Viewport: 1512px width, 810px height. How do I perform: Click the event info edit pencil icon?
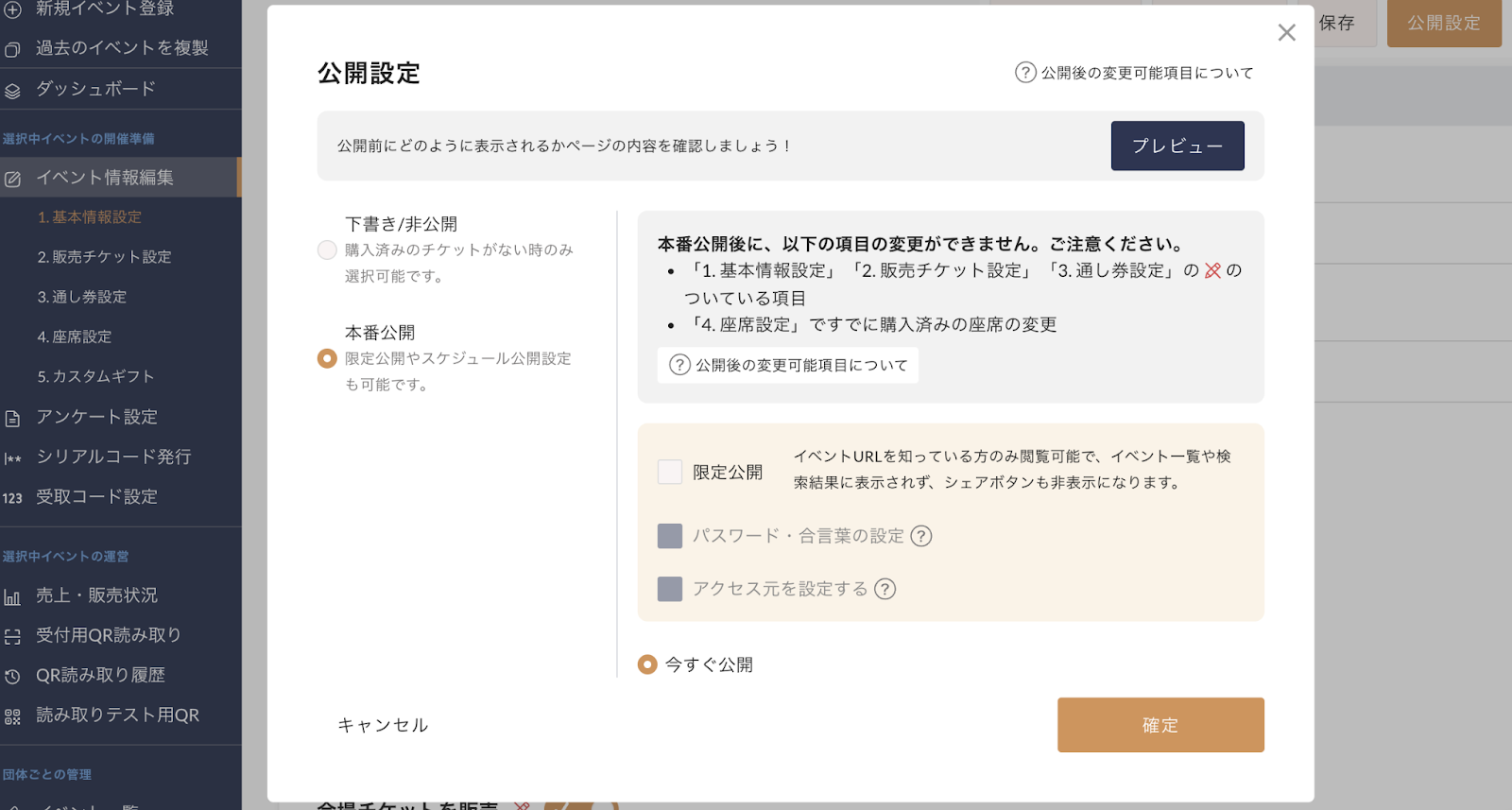(x=12, y=179)
